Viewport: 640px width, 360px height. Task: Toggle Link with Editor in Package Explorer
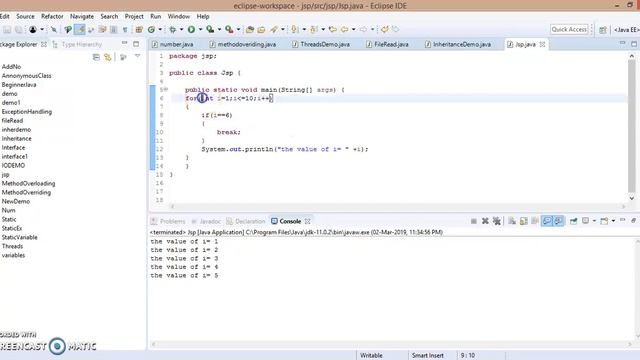108,57
